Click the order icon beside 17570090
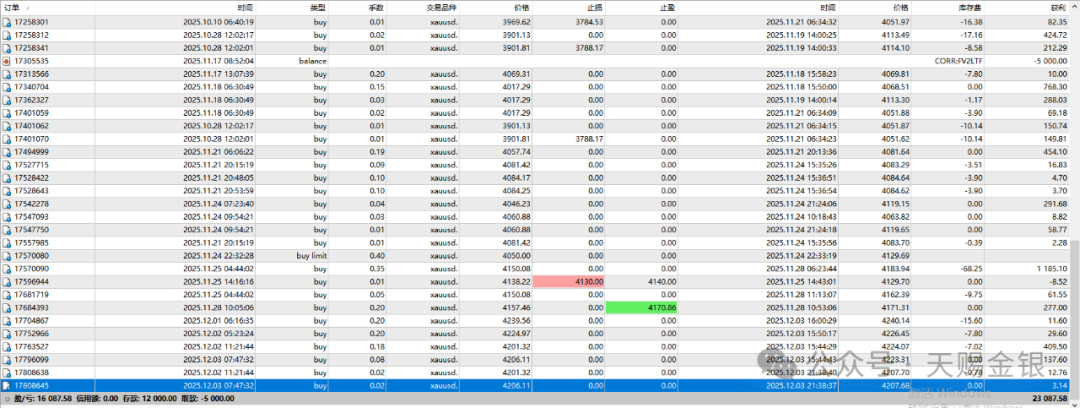Viewport: 1080px width, 408px height. pos(7,269)
